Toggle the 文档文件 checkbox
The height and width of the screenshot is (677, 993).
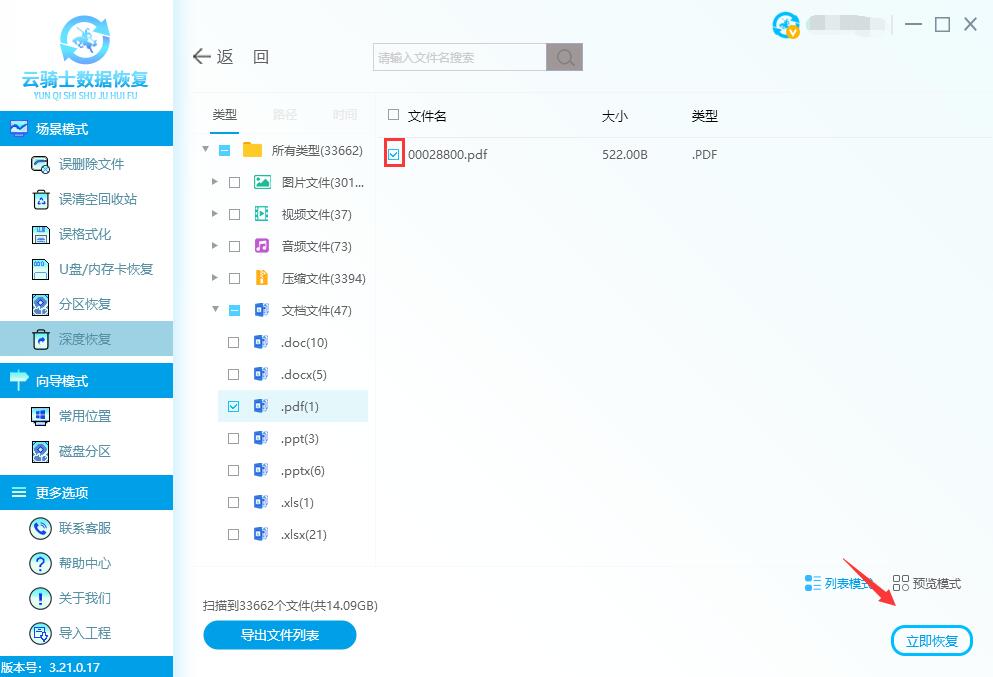pyautogui.click(x=234, y=310)
